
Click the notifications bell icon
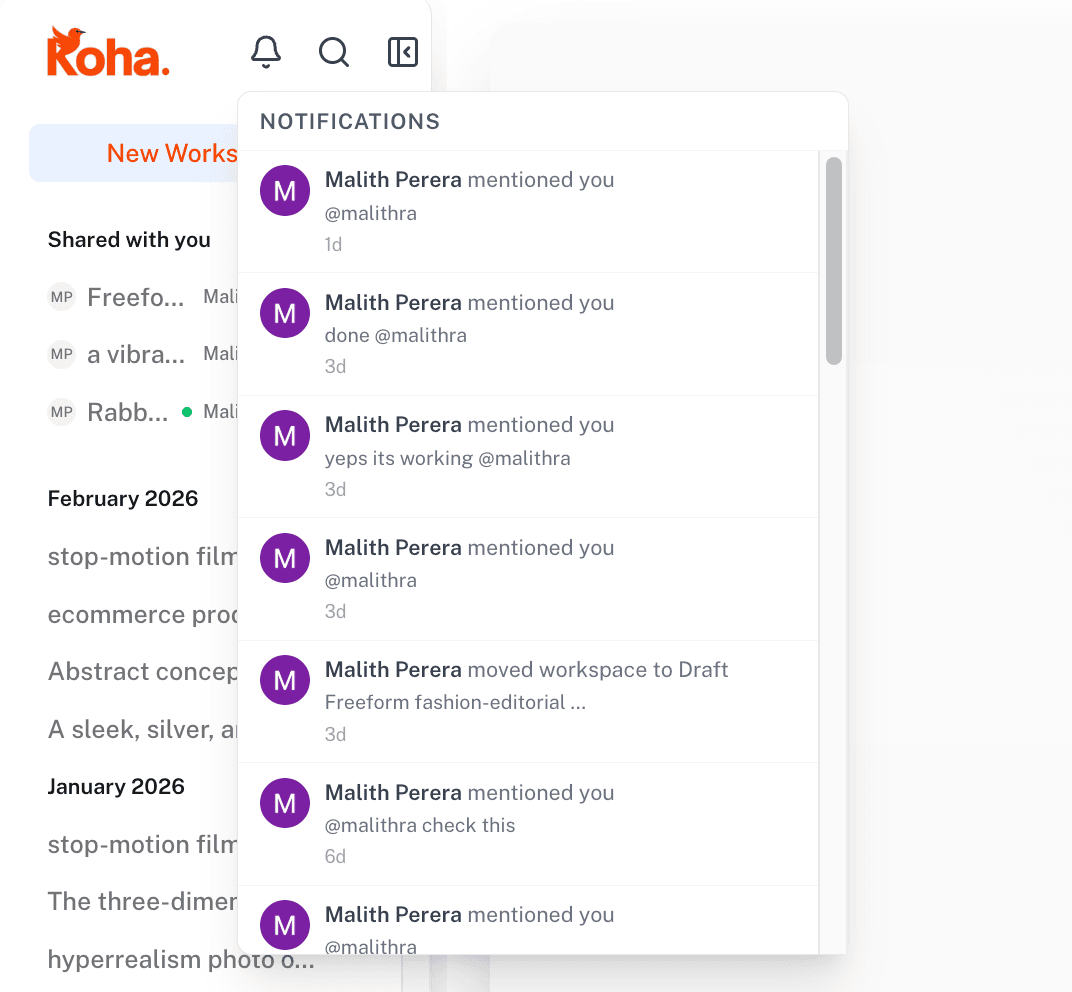pos(265,52)
